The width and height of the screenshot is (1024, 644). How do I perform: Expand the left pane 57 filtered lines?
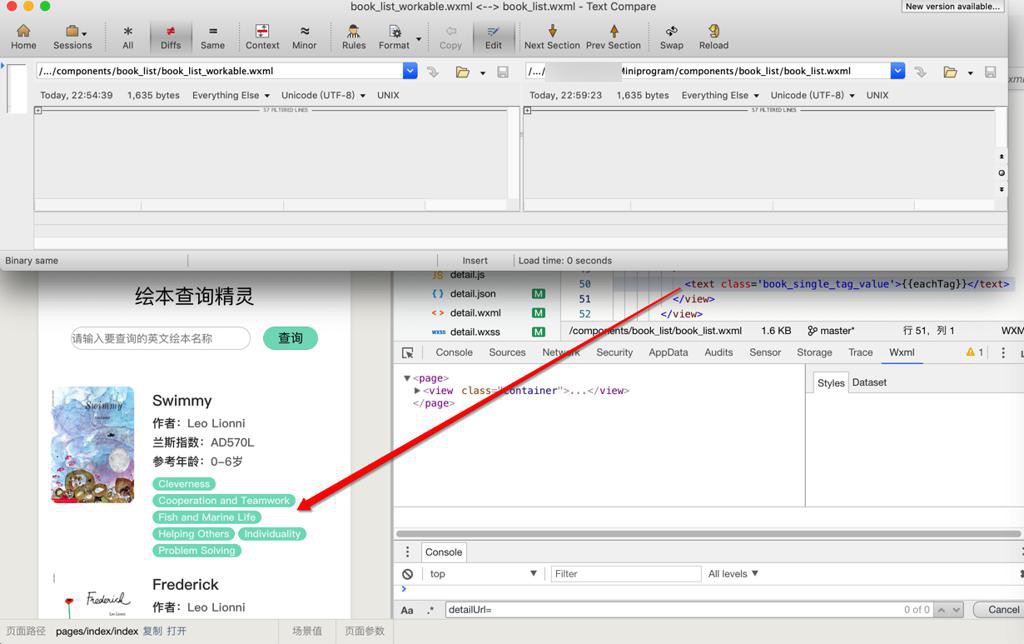38,110
